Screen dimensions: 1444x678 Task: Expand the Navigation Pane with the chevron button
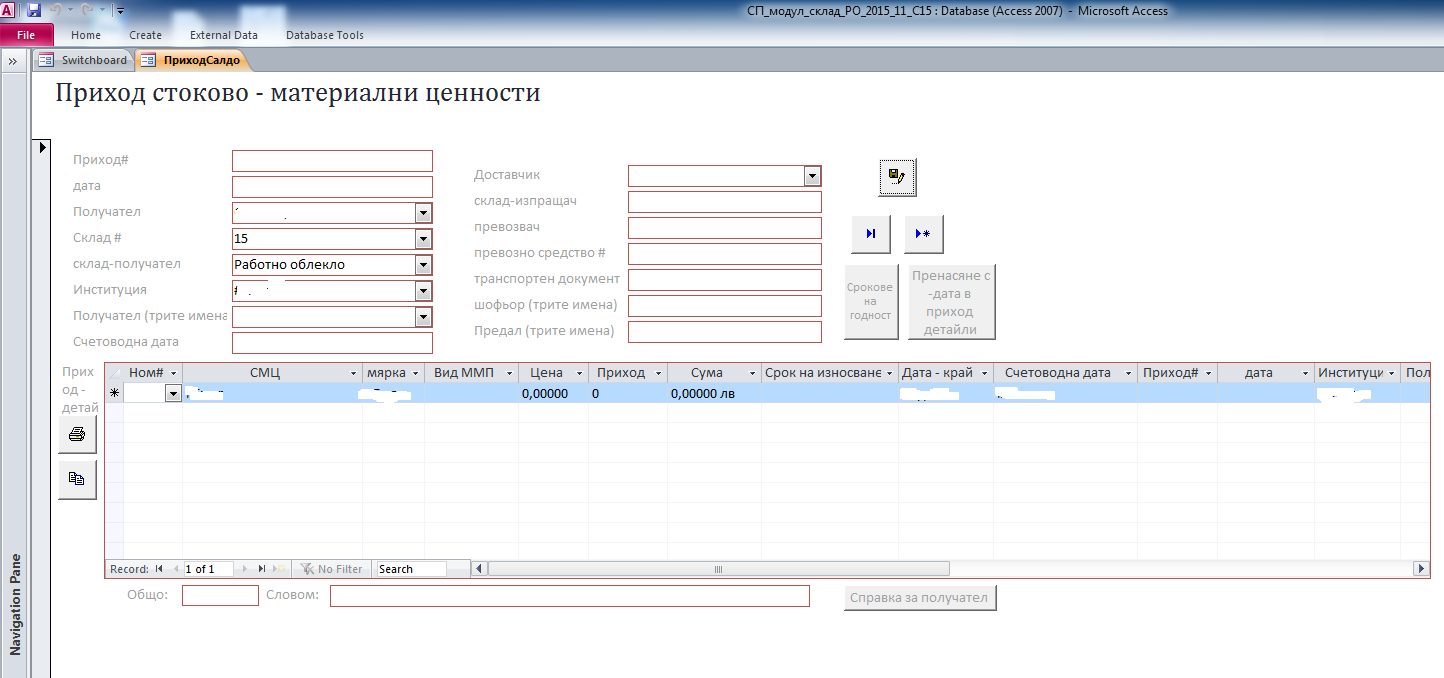tap(14, 61)
